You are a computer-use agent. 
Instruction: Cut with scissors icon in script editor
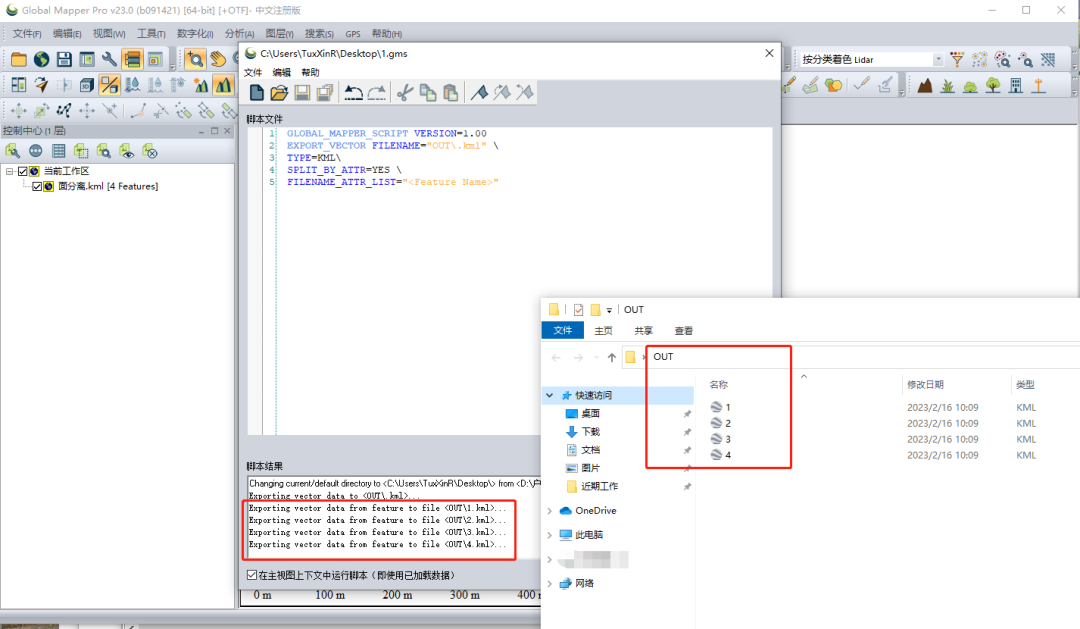(x=405, y=93)
